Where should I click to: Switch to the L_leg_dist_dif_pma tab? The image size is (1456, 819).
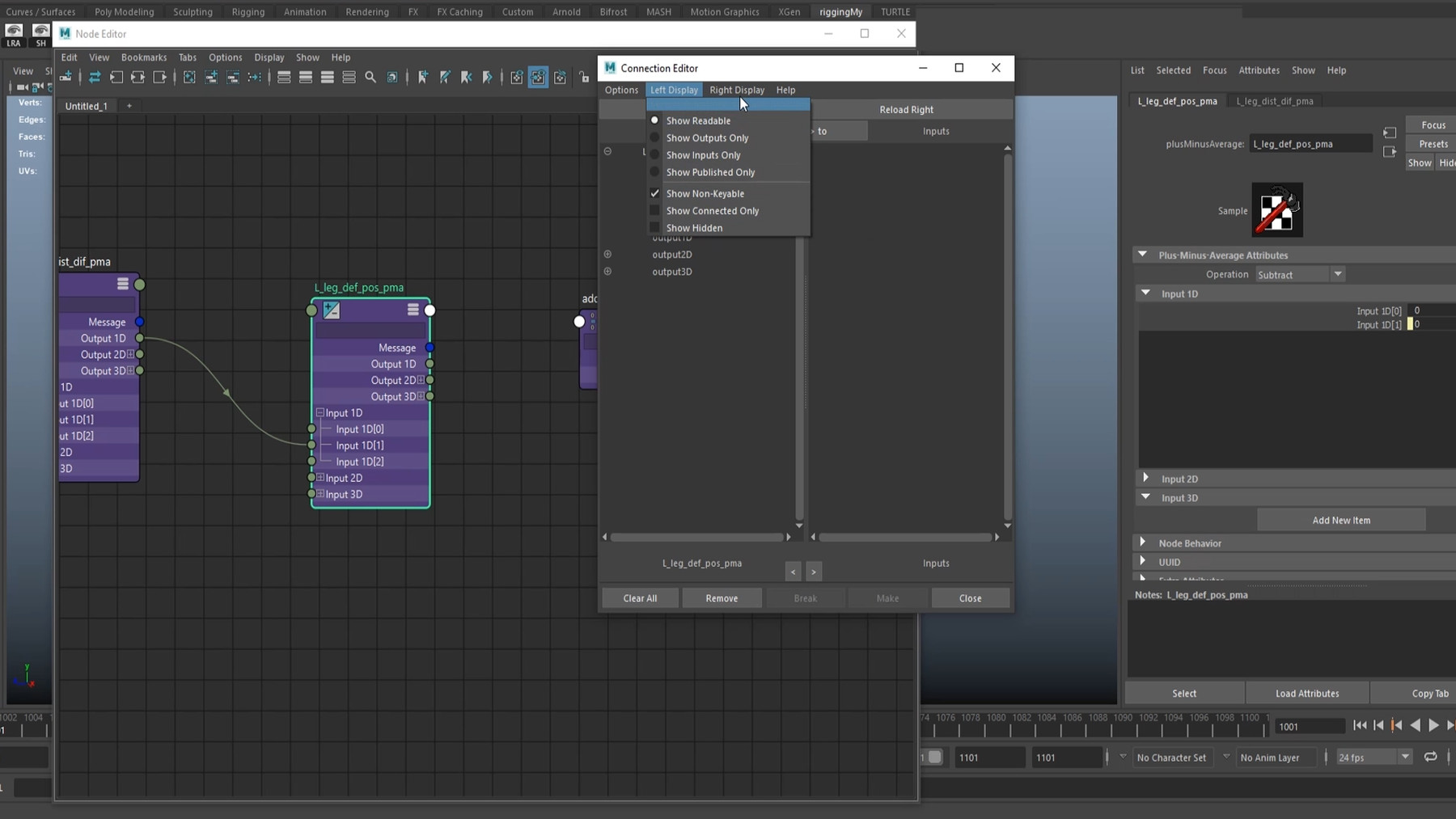[x=1276, y=100]
